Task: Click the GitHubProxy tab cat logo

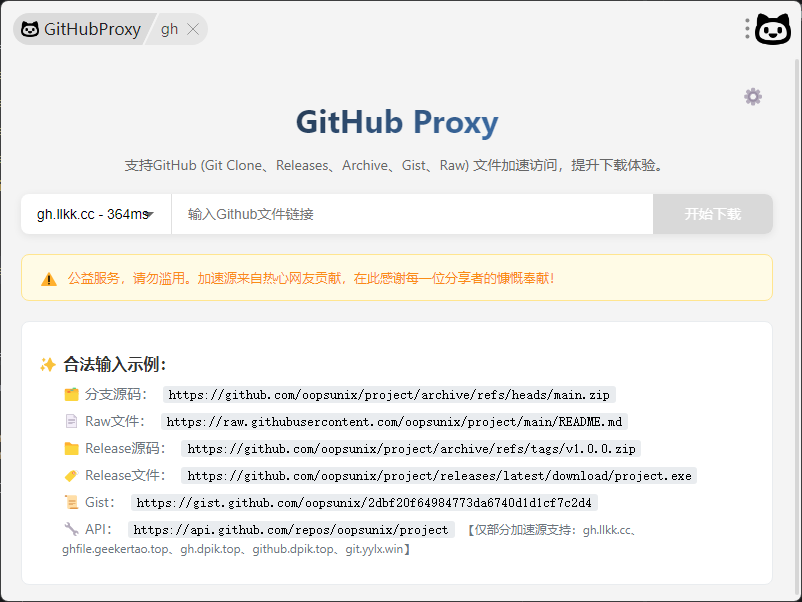Action: [x=30, y=29]
